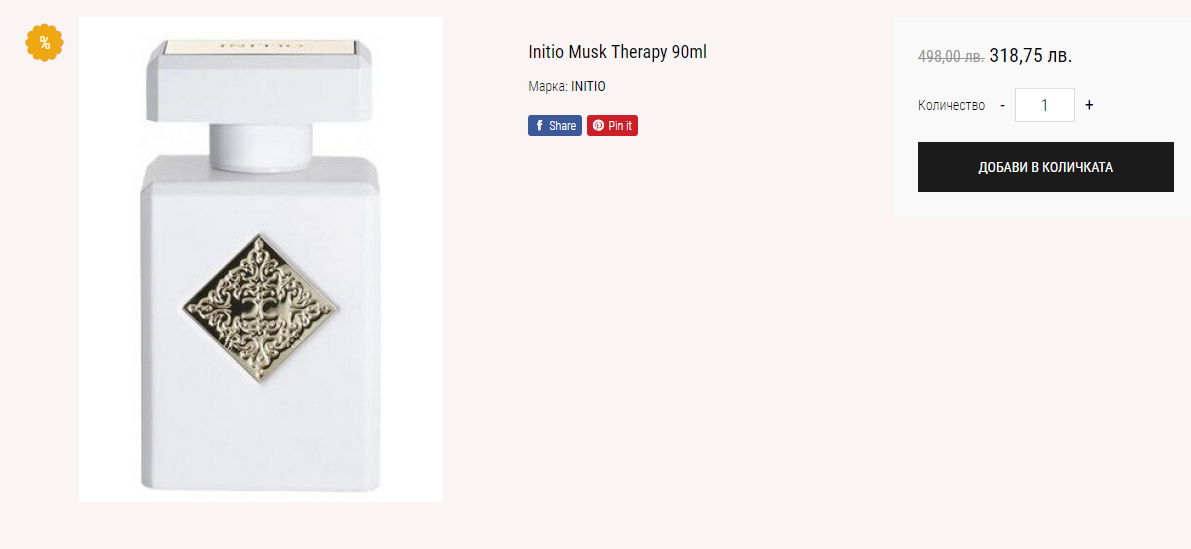
Task: Add to cart via ДОБАВИ В КОЛИЧКАТА button
Action: (1045, 167)
